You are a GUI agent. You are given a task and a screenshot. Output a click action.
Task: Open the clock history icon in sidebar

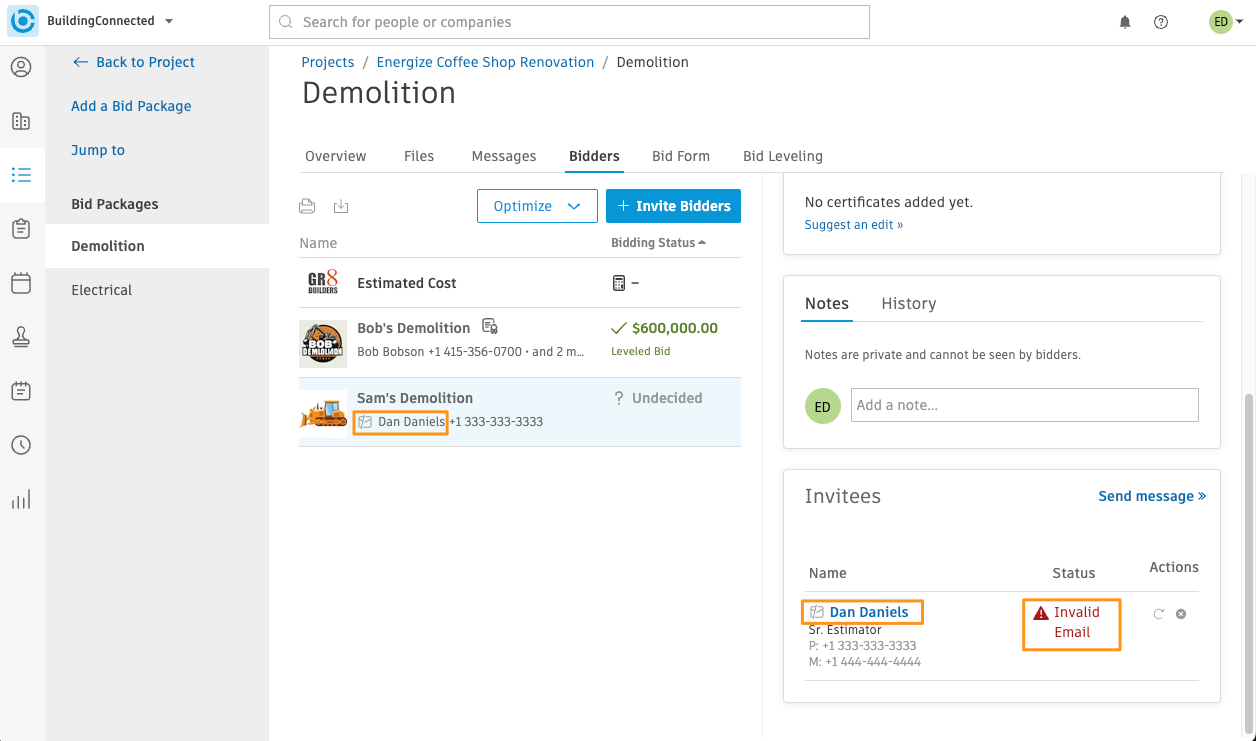coord(21,445)
